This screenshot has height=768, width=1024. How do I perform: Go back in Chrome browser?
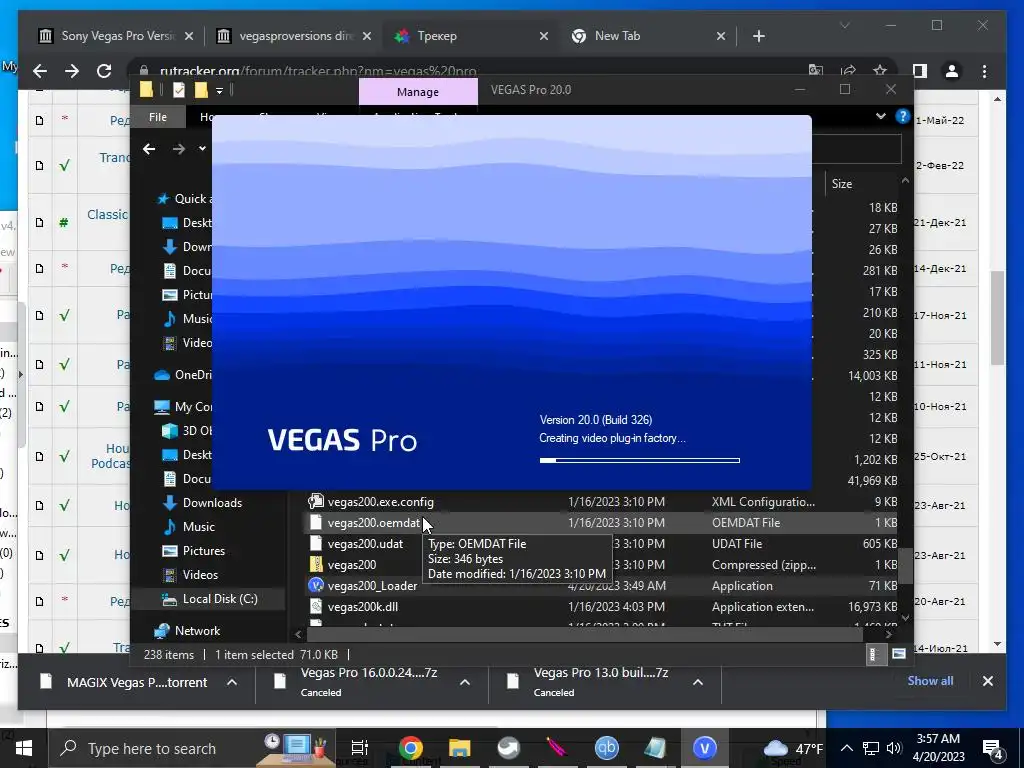(x=40, y=71)
